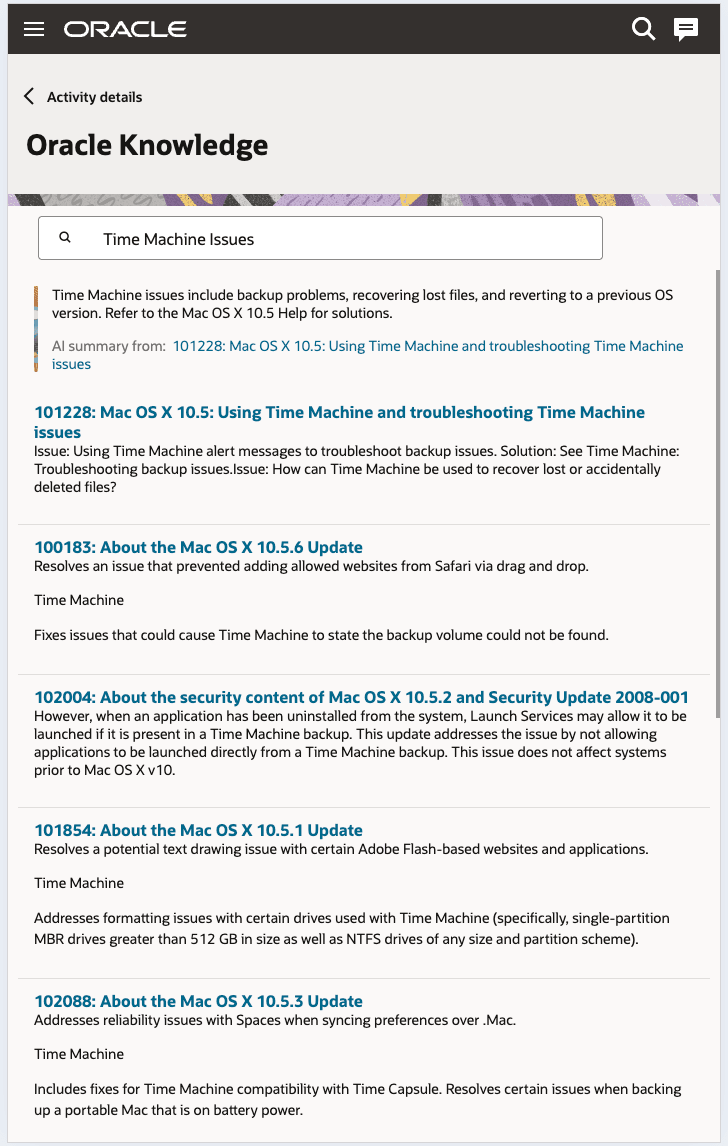The width and height of the screenshot is (728, 1146).
Task: Open article 102088 About the Mac OS X 10.5.3 Update
Action: [198, 1001]
